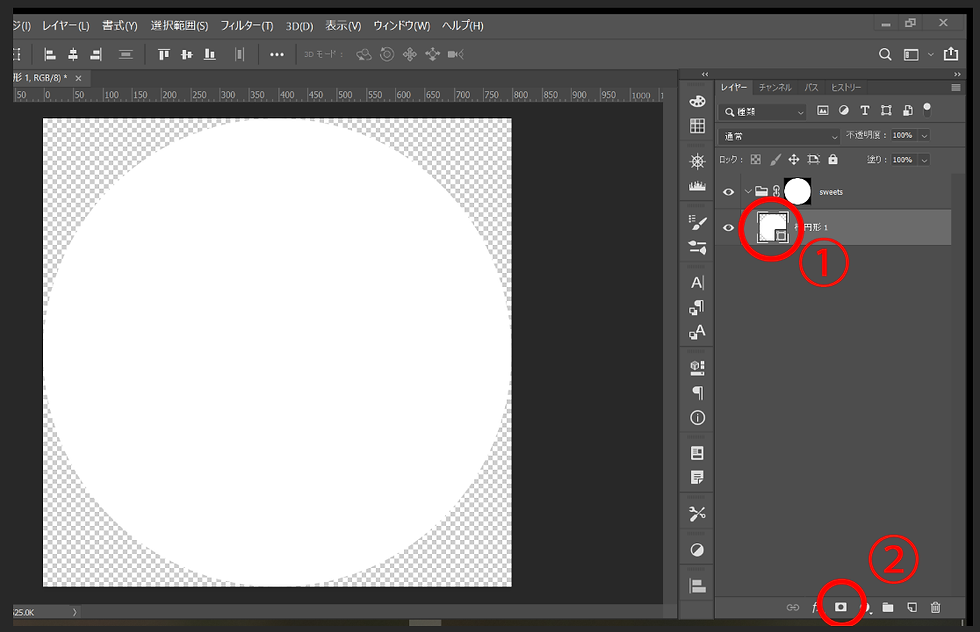Image resolution: width=980 pixels, height=632 pixels.
Task: Open the 塗り fill dropdown arrow
Action: [x=924, y=160]
